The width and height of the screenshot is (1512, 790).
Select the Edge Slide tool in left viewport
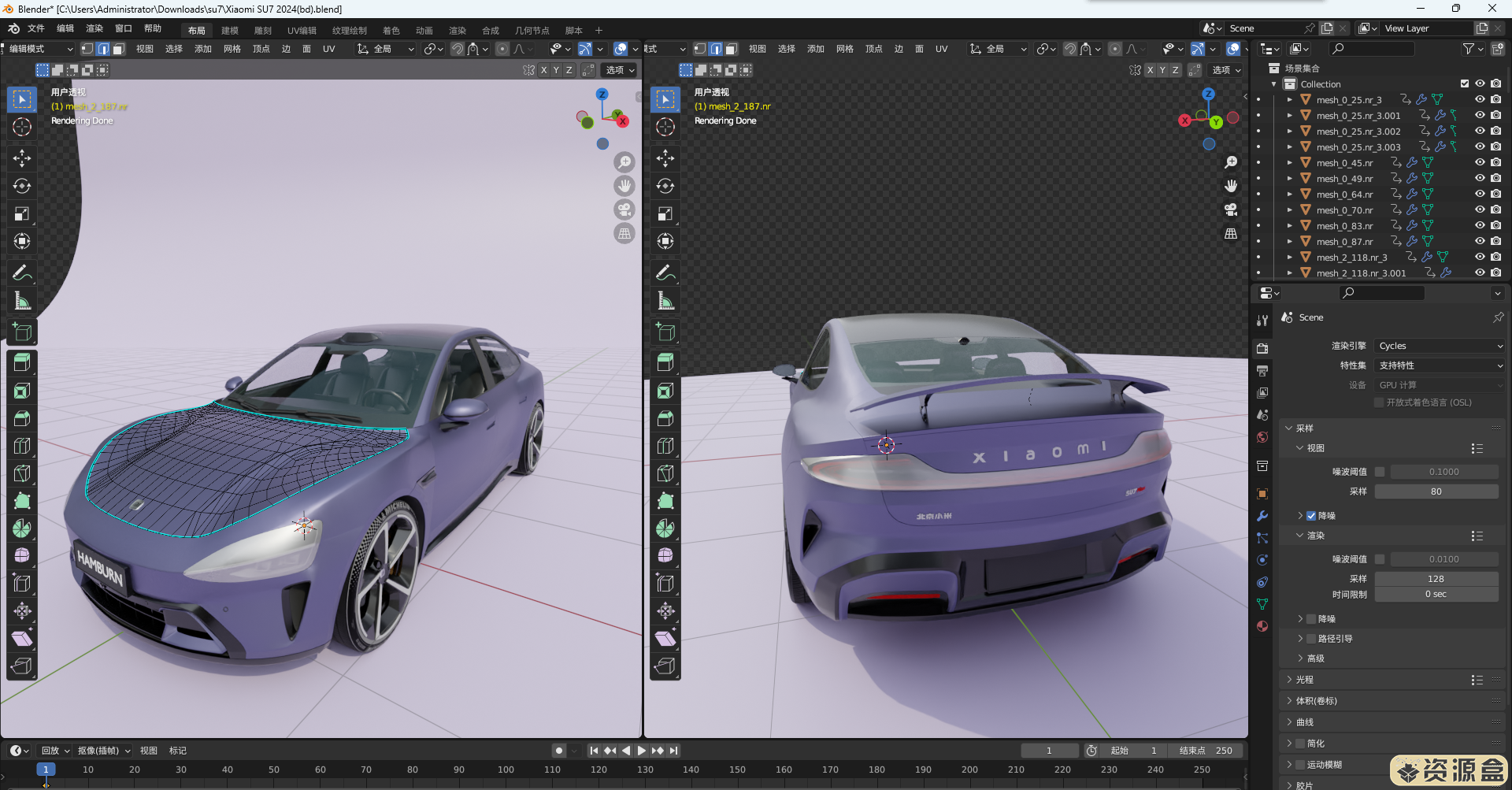22,584
